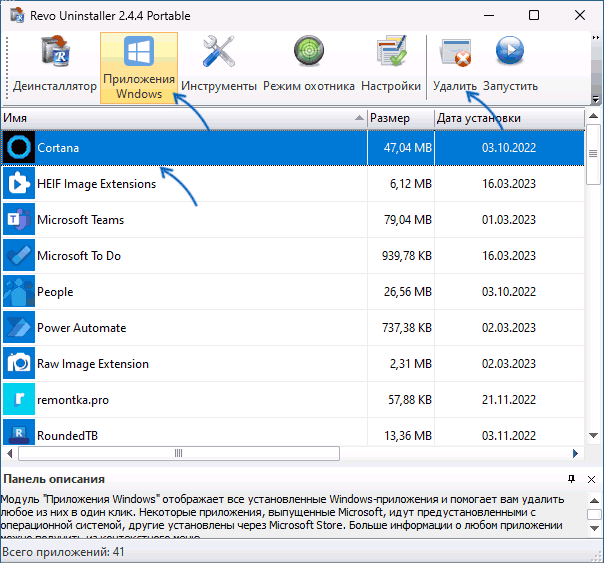The width and height of the screenshot is (604, 563).
Task: Select Power Automate row
Action: point(293,328)
